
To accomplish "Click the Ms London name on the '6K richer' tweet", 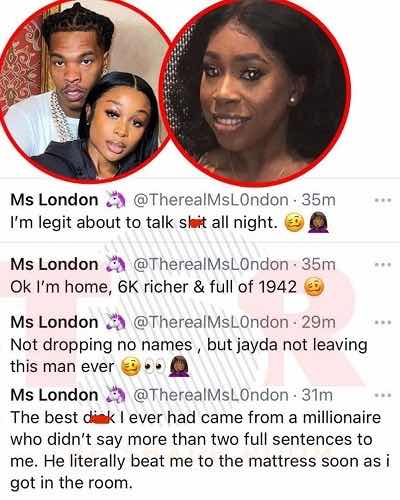I will click(54, 264).
